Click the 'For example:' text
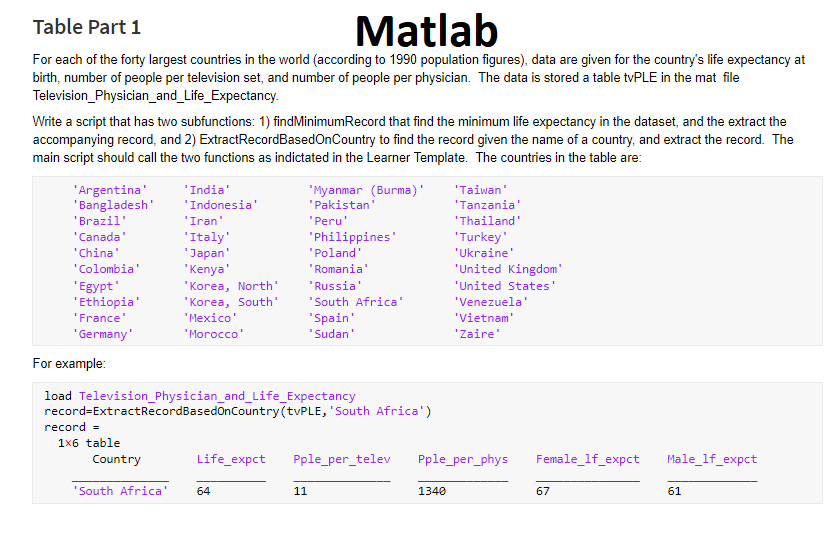This screenshot has width=837, height=550. click(x=69, y=362)
